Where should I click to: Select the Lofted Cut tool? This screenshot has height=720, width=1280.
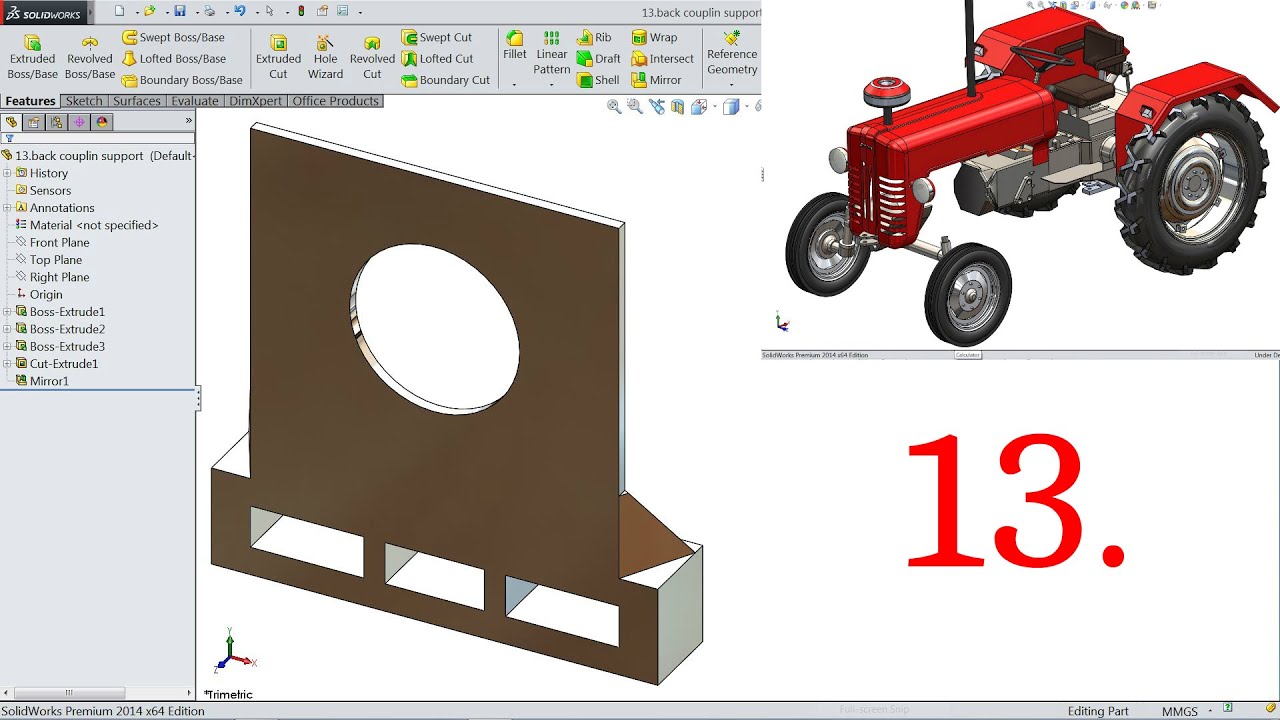(x=437, y=59)
